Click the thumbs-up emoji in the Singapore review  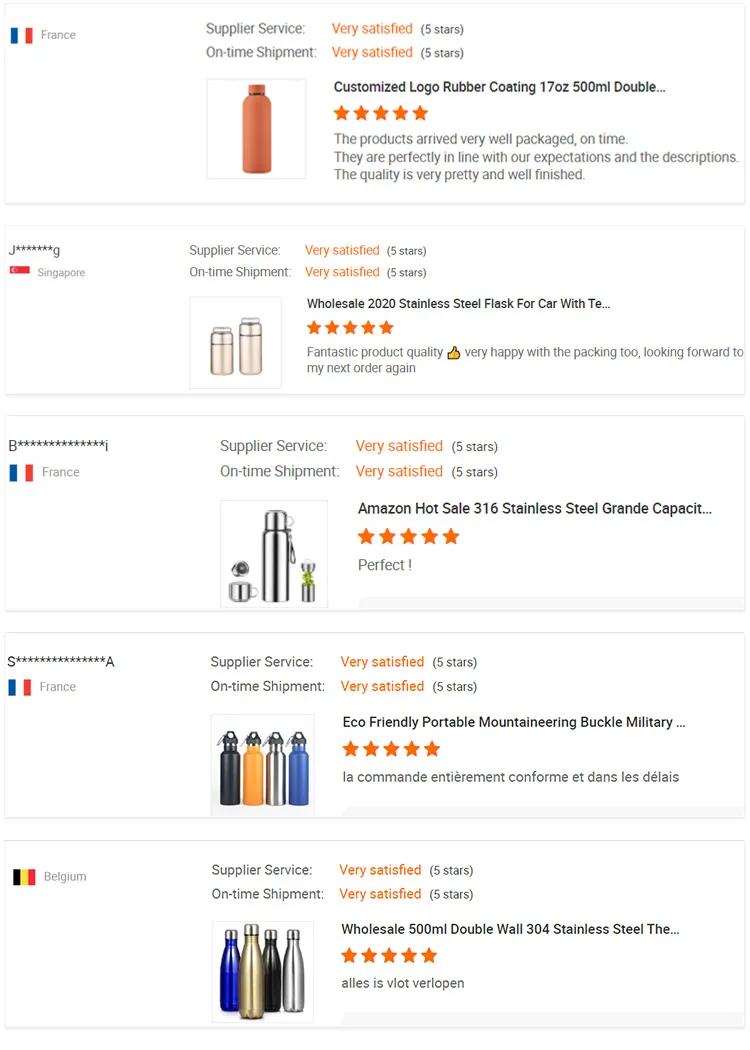click(x=453, y=353)
